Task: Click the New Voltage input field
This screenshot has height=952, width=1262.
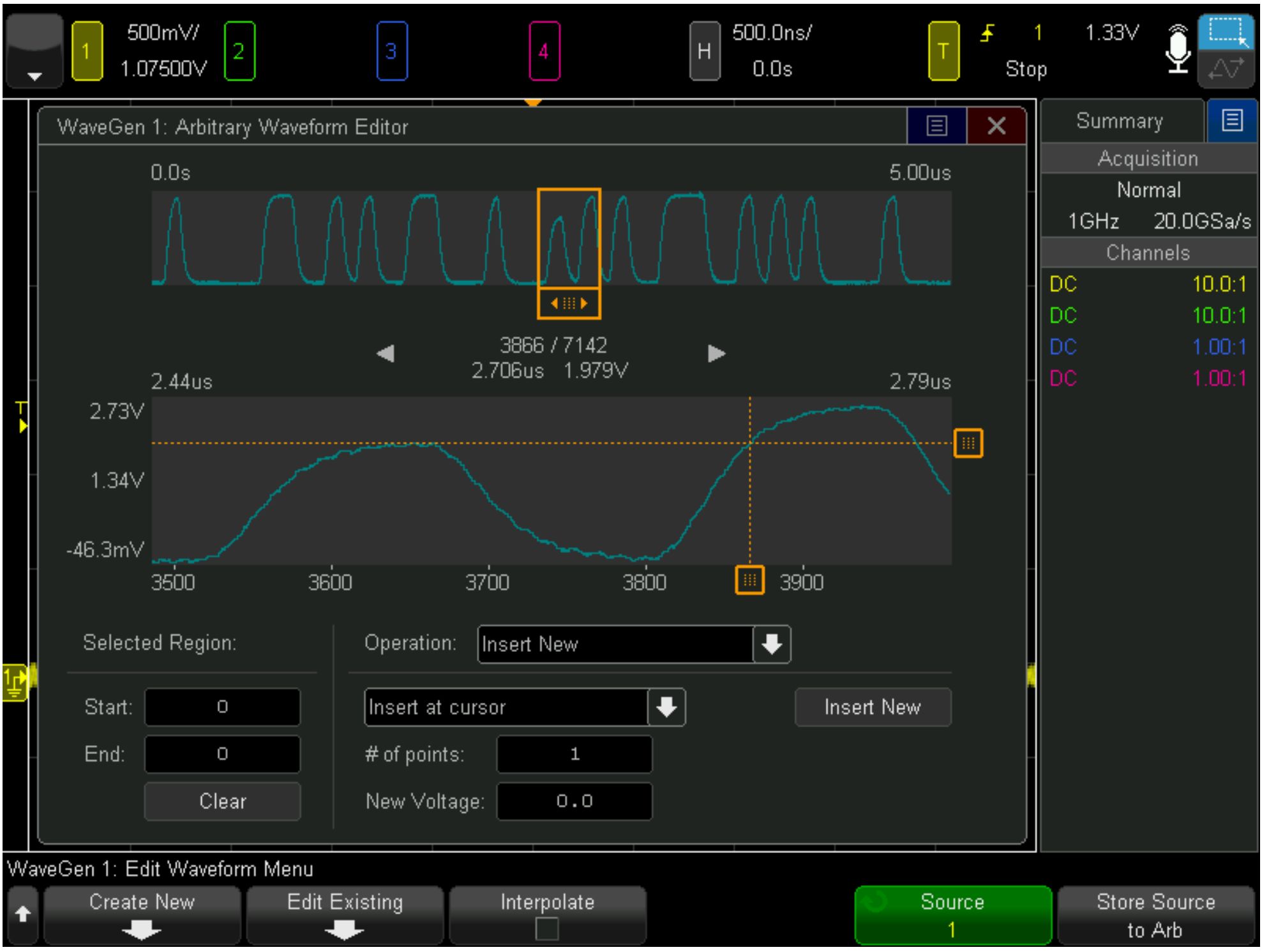Action: pos(575,801)
